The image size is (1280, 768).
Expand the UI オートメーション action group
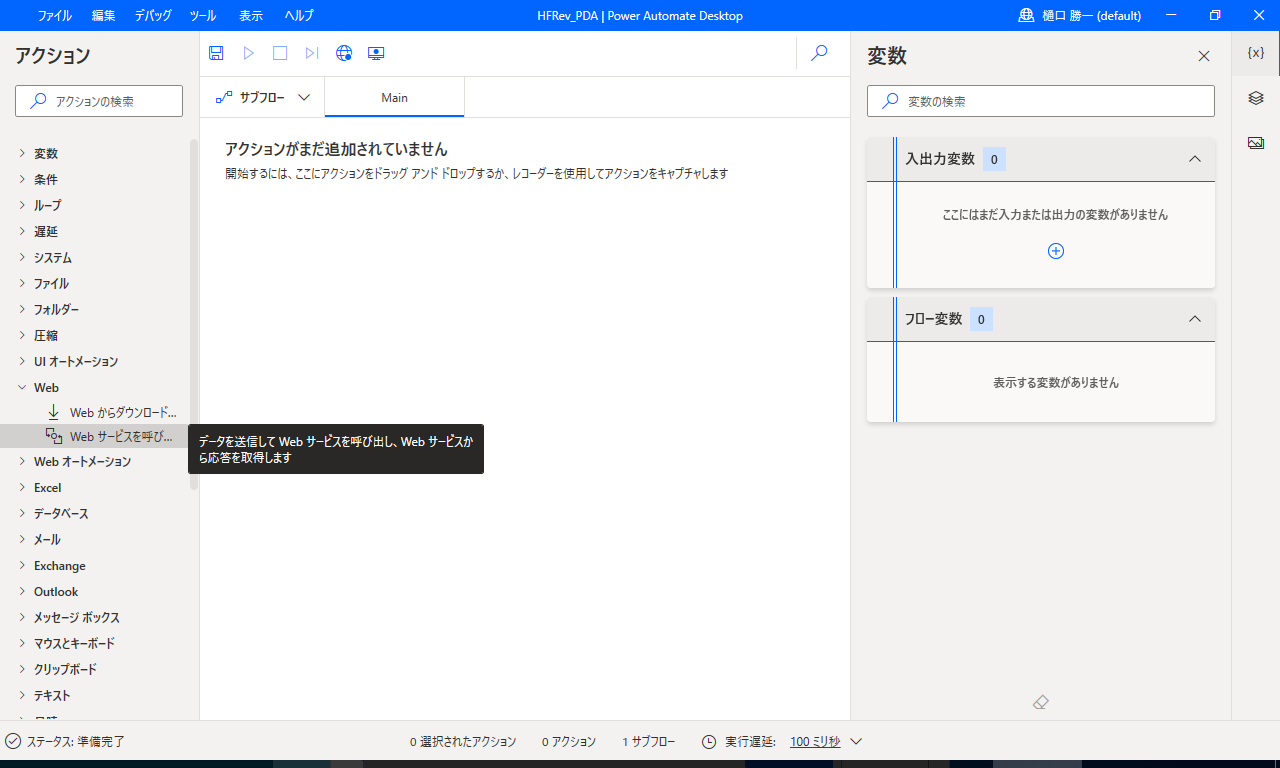pos(23,361)
